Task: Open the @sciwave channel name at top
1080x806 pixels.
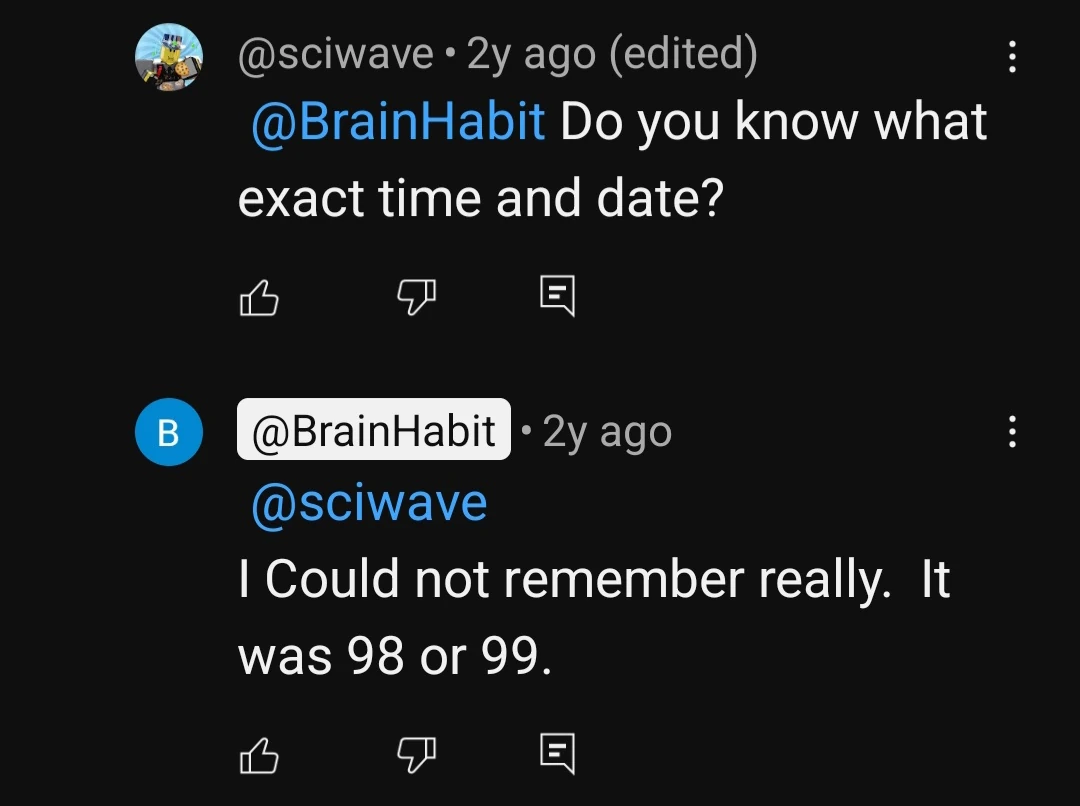Action: pyautogui.click(x=335, y=55)
